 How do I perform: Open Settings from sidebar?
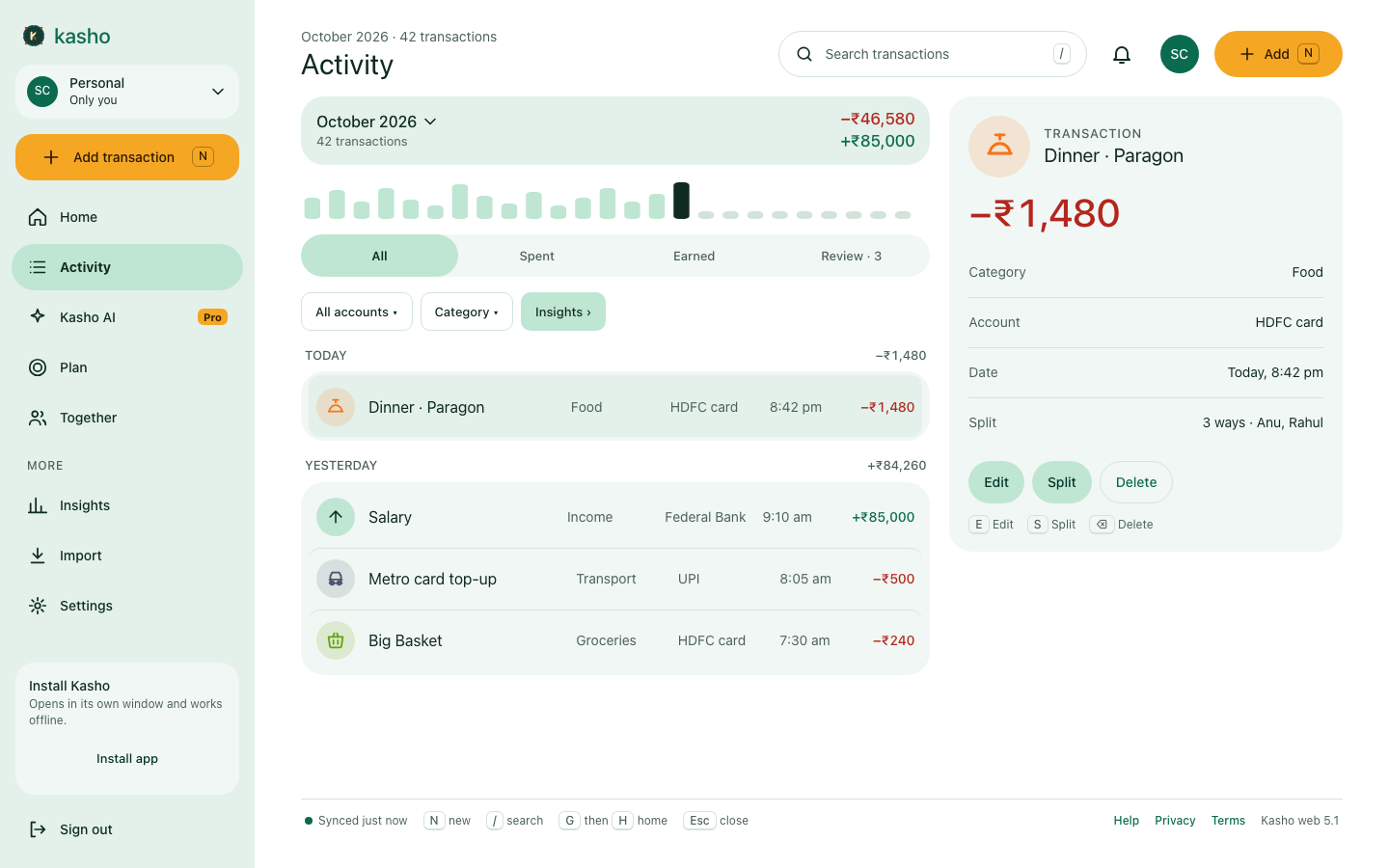pyautogui.click(x=127, y=606)
